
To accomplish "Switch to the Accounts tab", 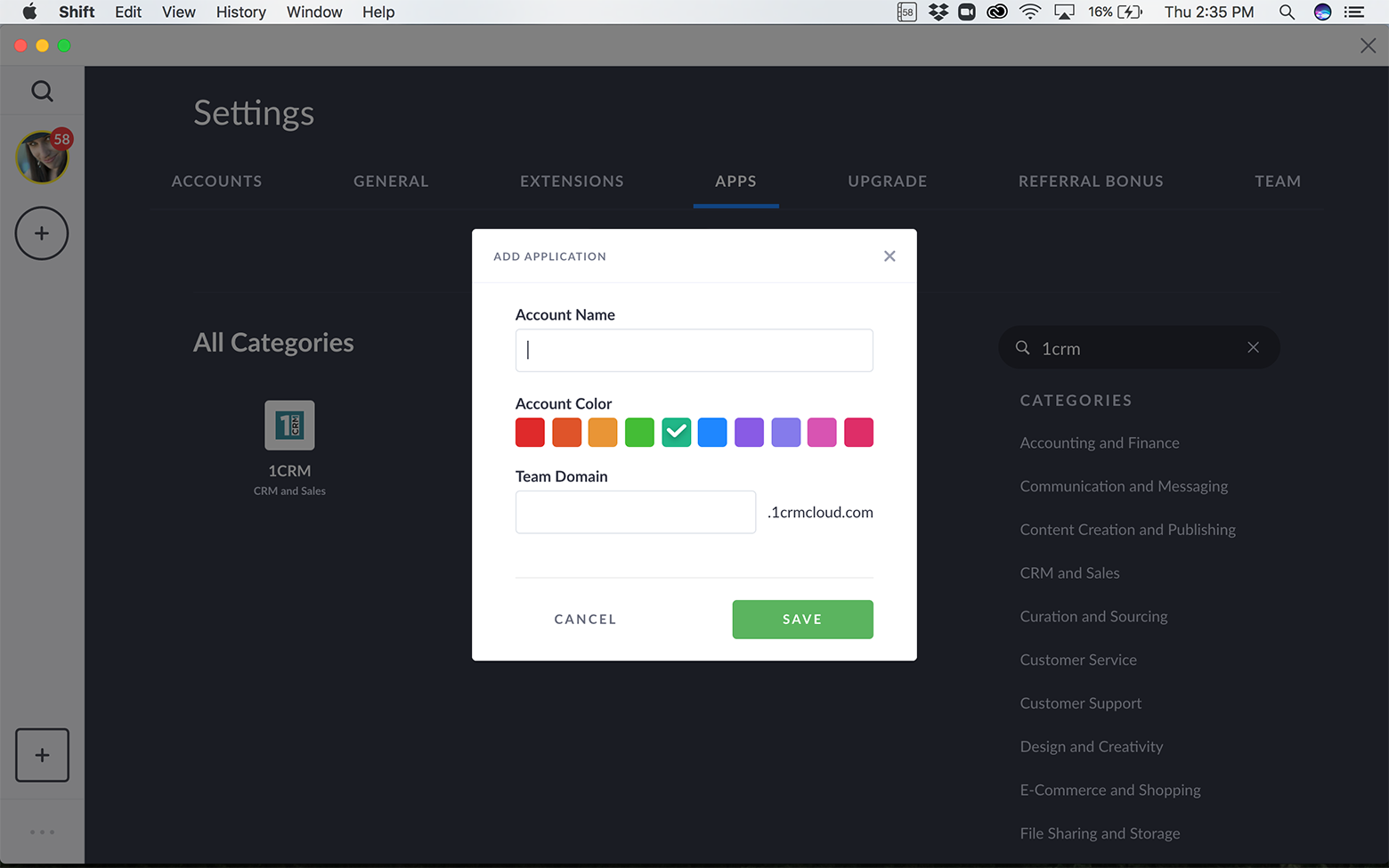I will (216, 181).
